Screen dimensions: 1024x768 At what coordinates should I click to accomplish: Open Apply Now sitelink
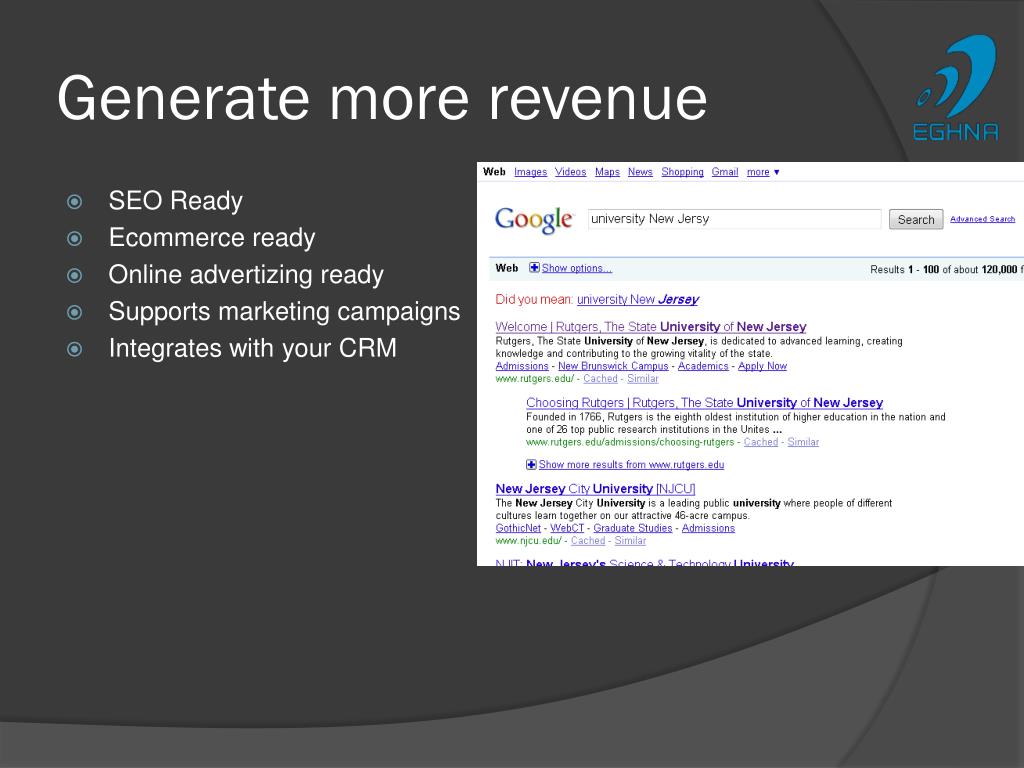pyautogui.click(x=762, y=366)
